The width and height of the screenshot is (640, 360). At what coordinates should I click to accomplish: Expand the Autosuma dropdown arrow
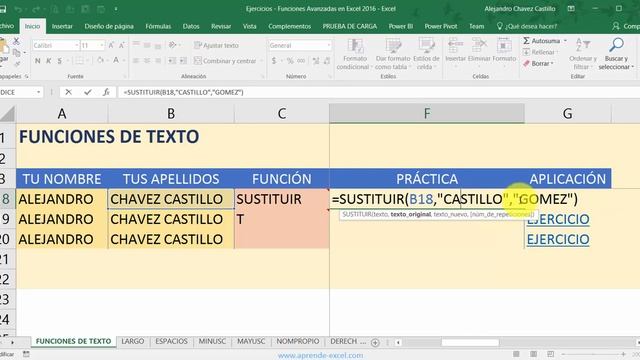pos(565,41)
